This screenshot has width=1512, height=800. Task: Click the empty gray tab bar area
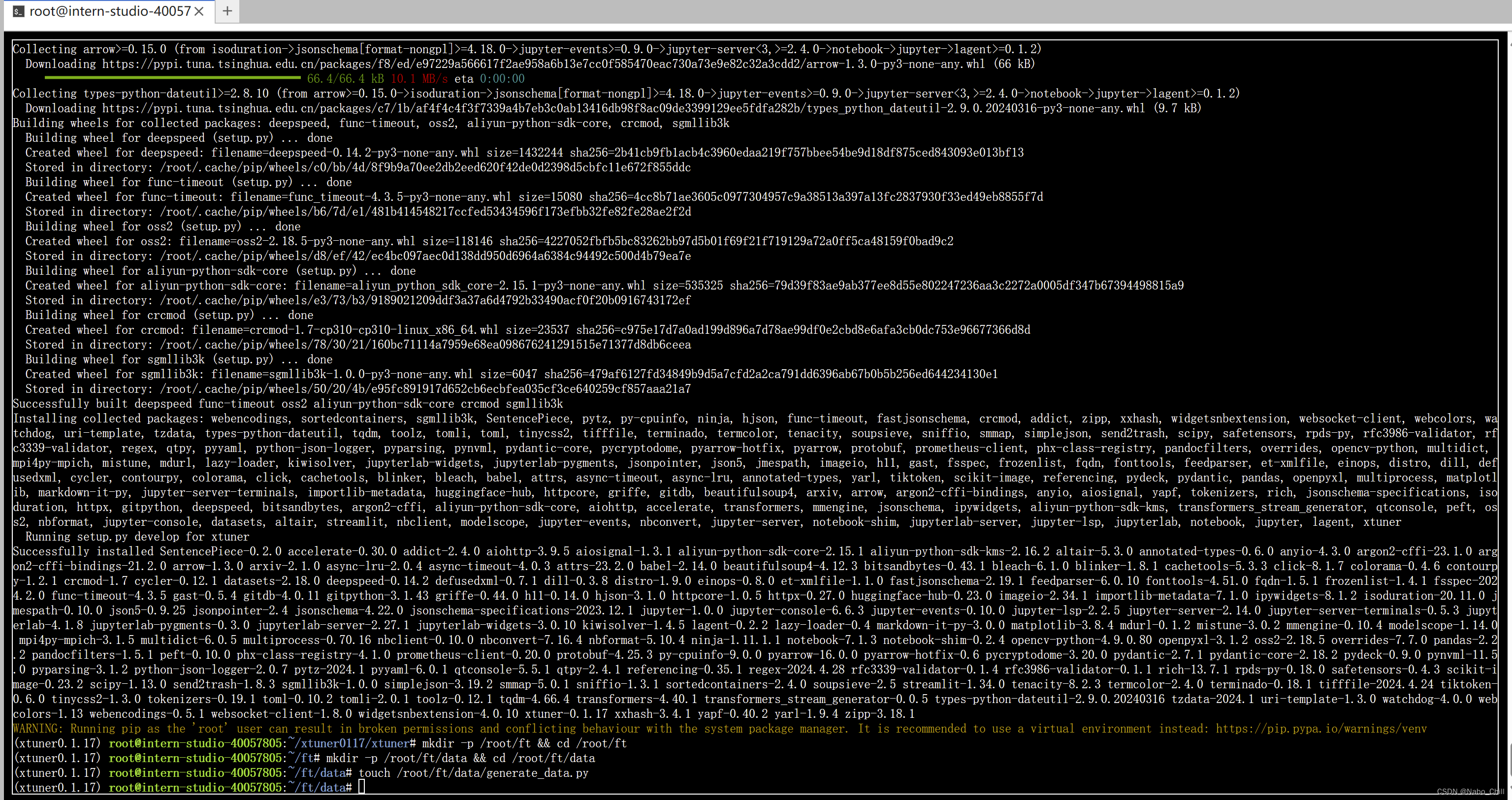coord(822,11)
